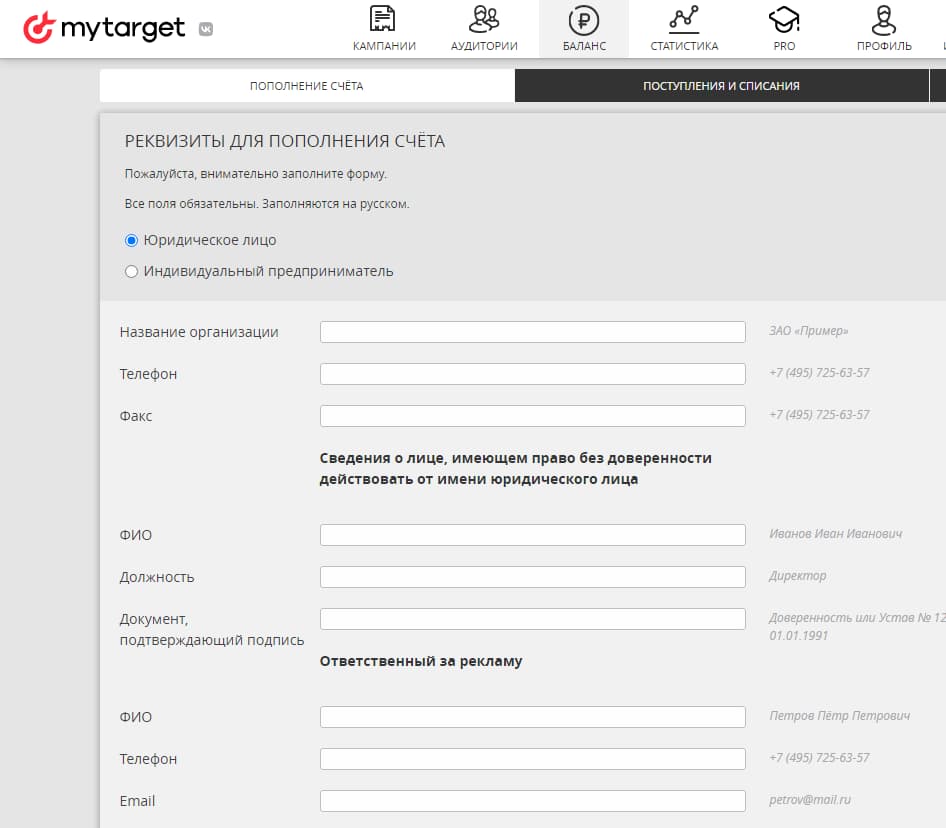Open the Статистика chart icon

(x=684, y=19)
